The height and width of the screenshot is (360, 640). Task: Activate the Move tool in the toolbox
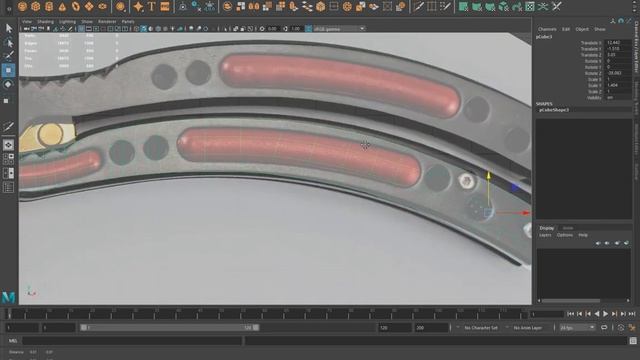pyautogui.click(x=8, y=70)
